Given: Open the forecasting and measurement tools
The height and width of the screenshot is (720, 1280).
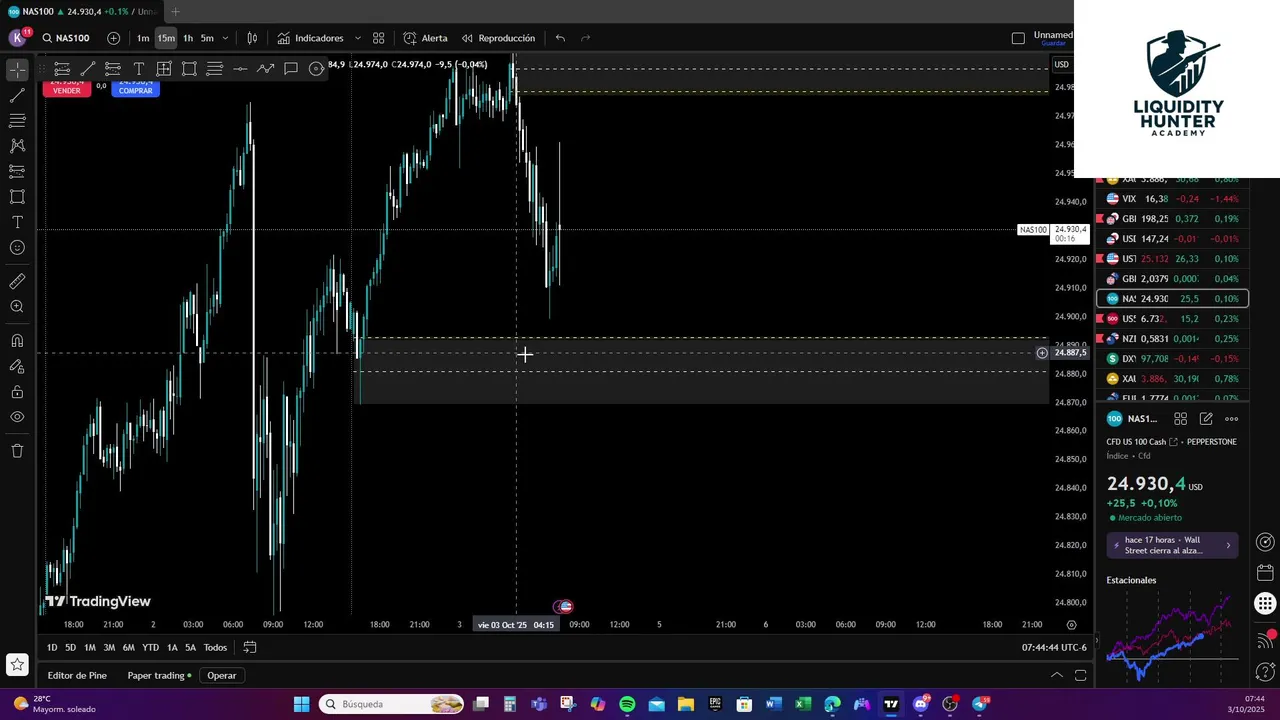Looking at the screenshot, I should click(x=17, y=172).
